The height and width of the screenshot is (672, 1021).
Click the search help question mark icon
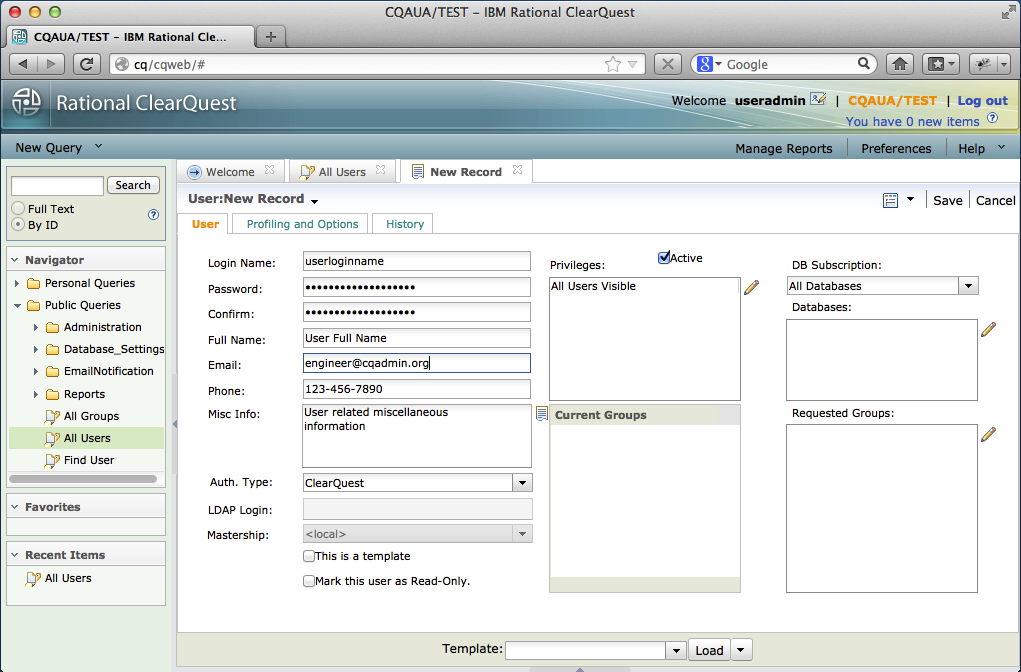[153, 214]
